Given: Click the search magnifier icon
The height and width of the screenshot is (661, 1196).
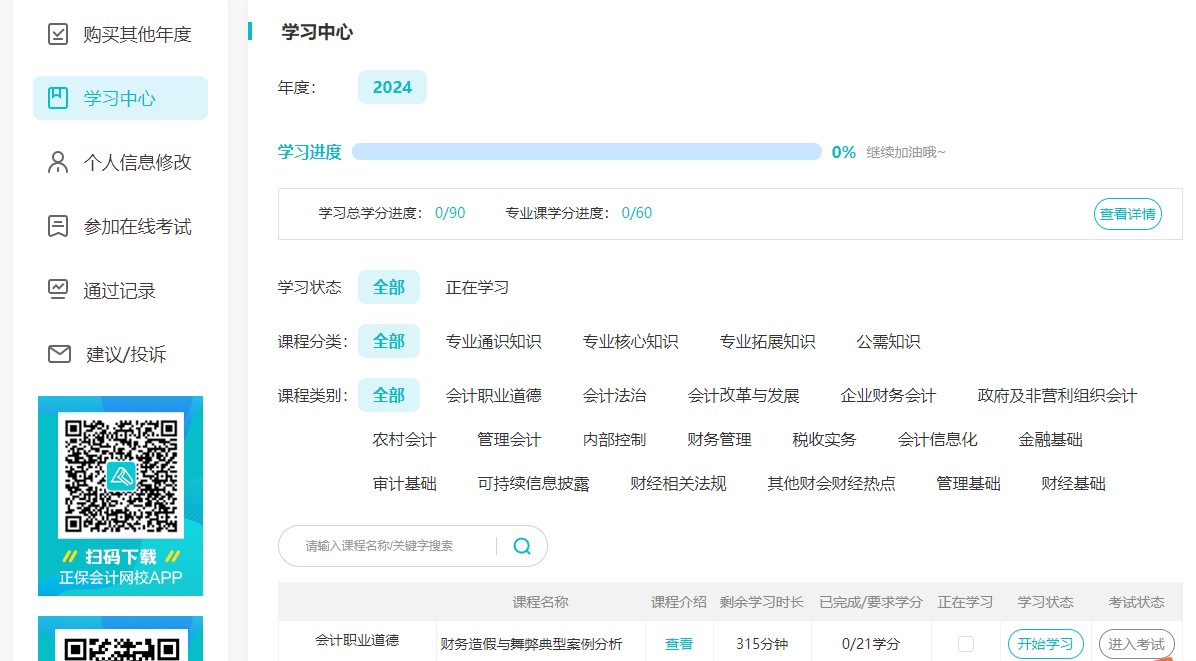Looking at the screenshot, I should click(521, 546).
